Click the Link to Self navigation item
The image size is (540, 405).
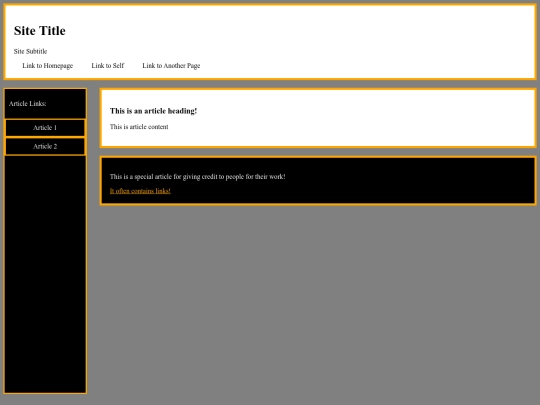[107, 65]
